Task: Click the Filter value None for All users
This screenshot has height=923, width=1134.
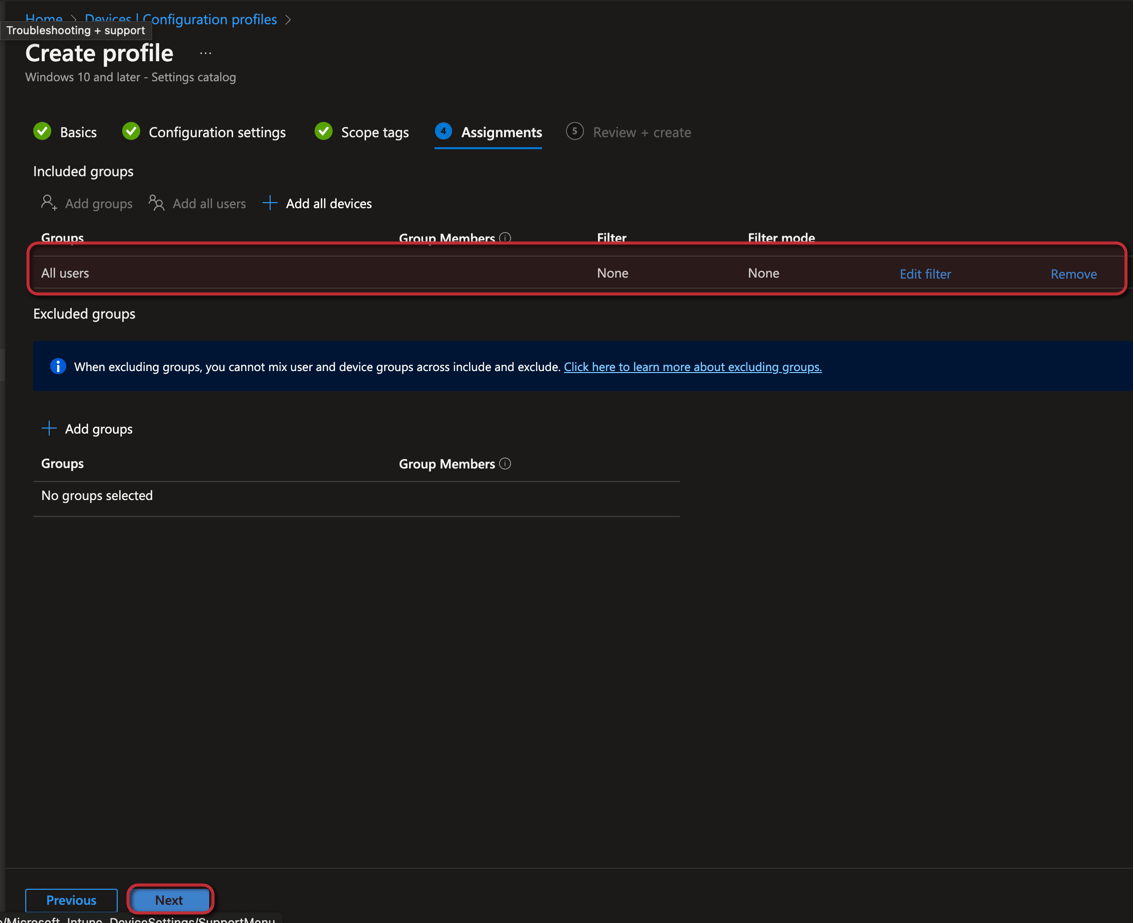Action: 613,273
